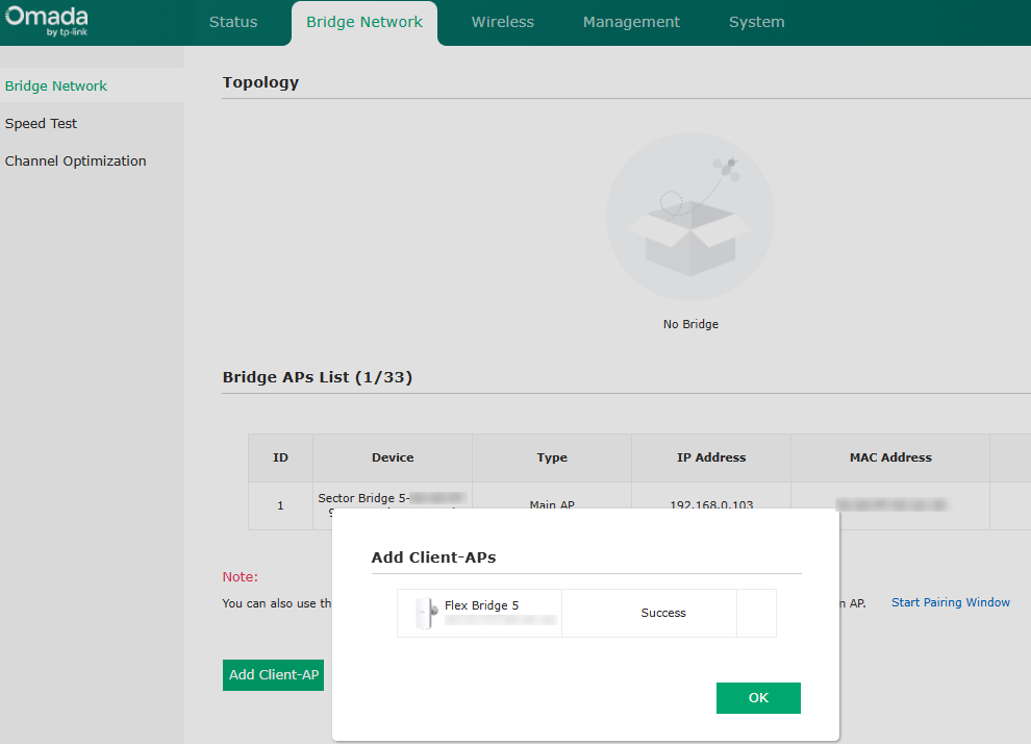This screenshot has height=744, width=1031.
Task: Open Channel Optimization in the sidebar
Action: (76, 161)
